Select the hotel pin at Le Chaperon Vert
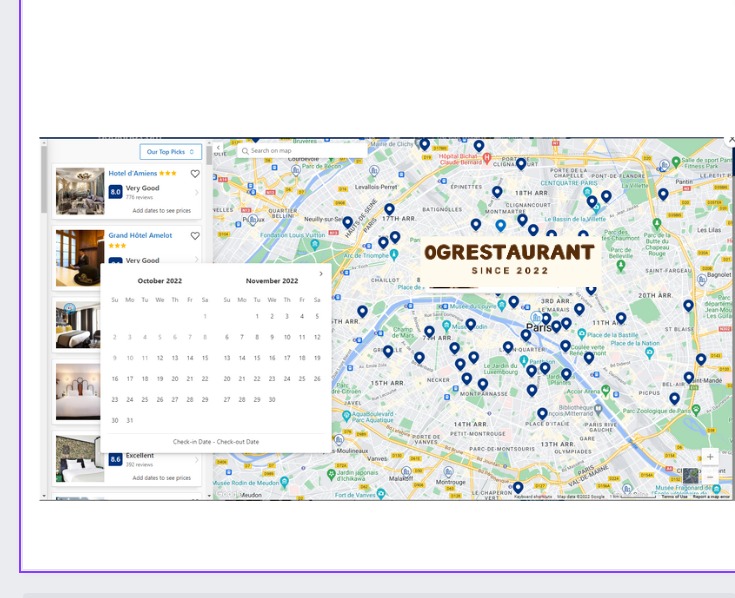The image size is (735, 598). point(518,488)
